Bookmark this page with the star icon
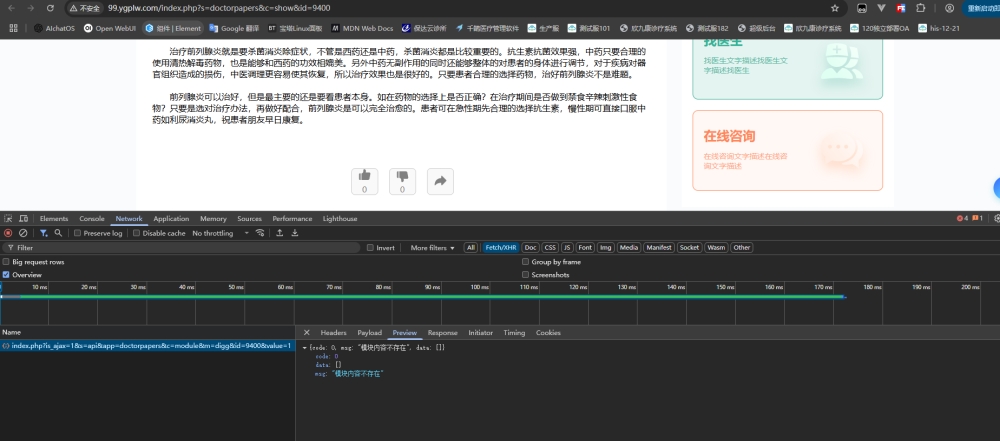The width and height of the screenshot is (1000, 441). click(x=835, y=8)
